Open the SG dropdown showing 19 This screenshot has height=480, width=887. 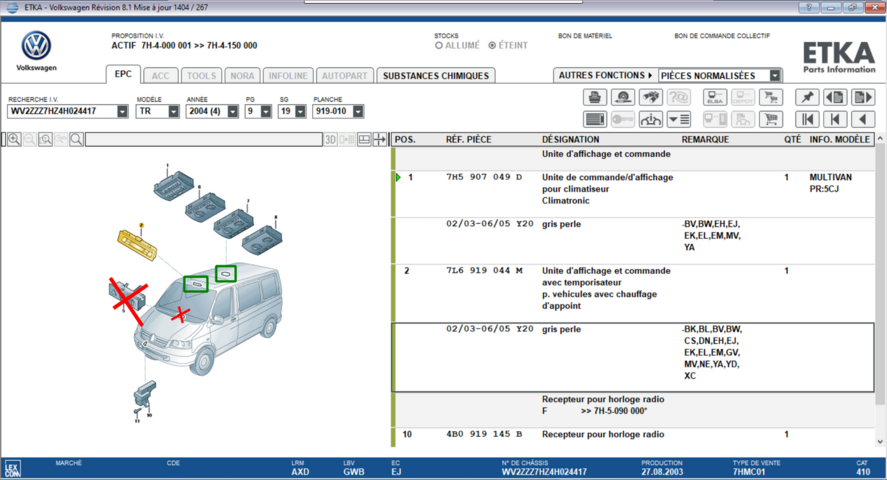[300, 111]
